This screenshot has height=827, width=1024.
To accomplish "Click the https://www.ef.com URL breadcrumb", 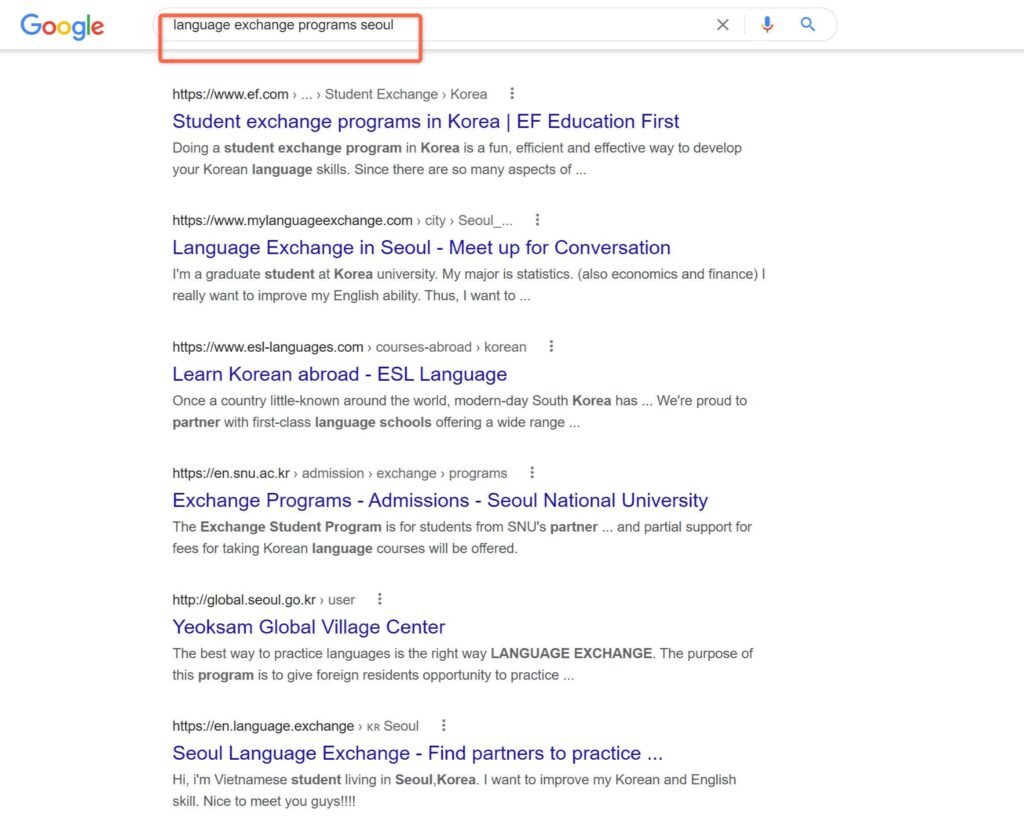I will (x=230, y=94).
